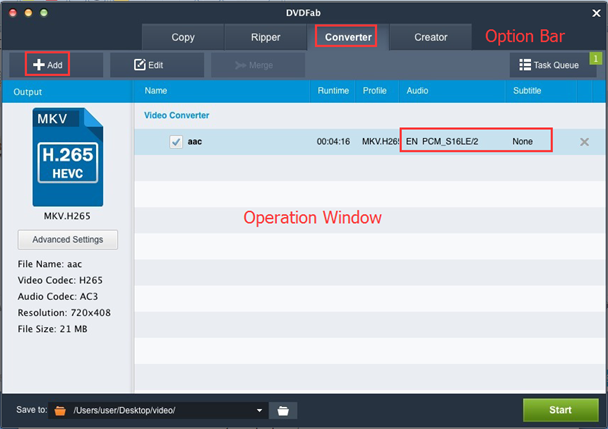Select the Converter tab
Viewport: 608px width, 429px height.
[x=348, y=37]
